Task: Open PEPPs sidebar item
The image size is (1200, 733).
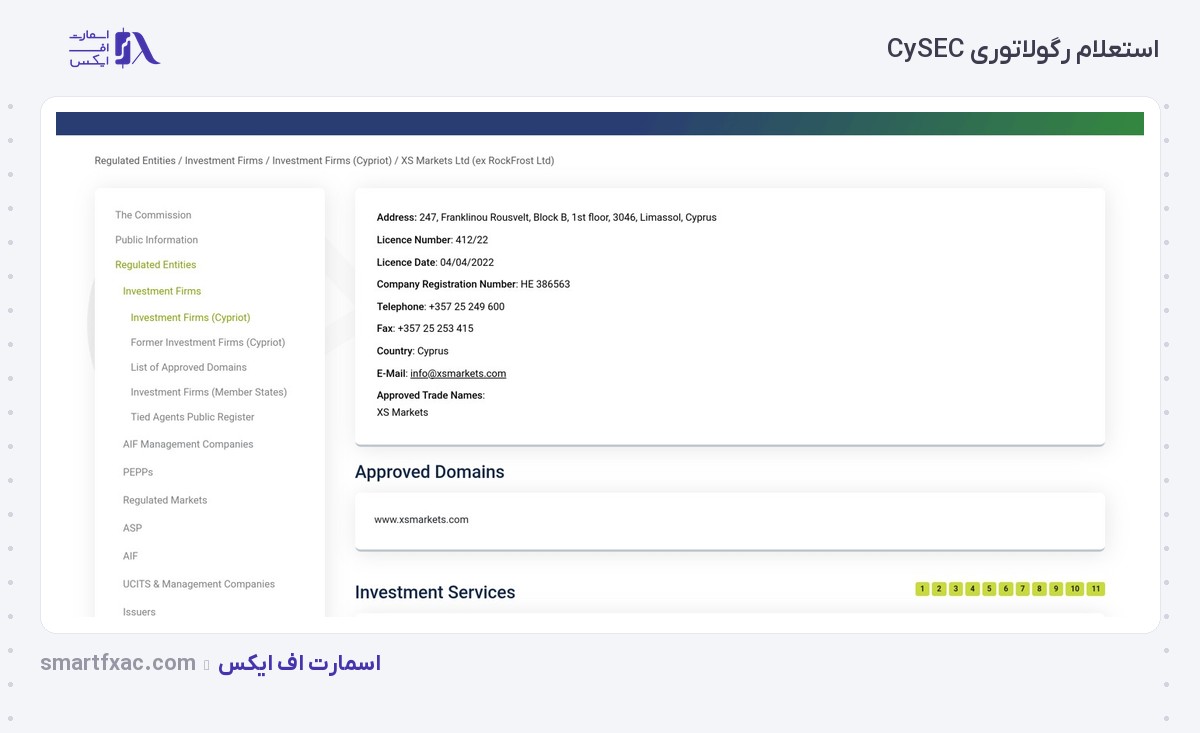Action: pos(138,472)
